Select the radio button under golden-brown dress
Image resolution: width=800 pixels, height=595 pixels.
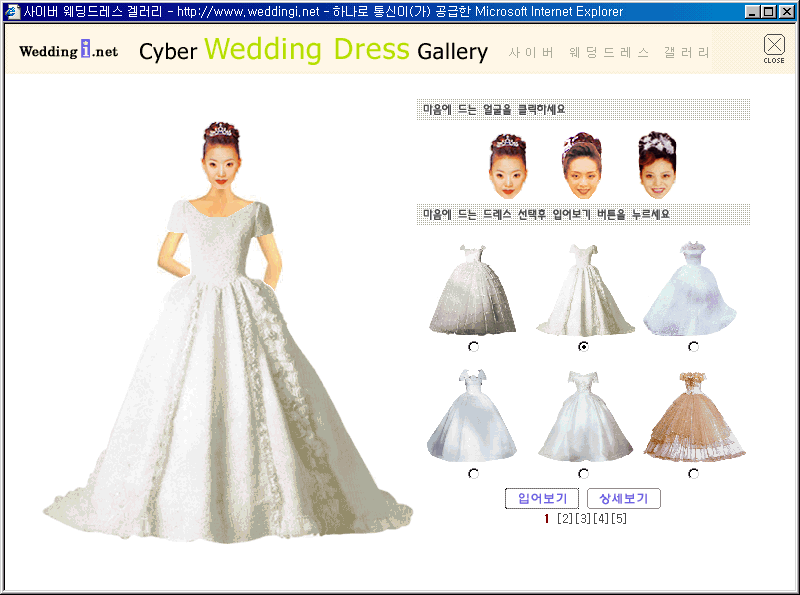pos(693,473)
